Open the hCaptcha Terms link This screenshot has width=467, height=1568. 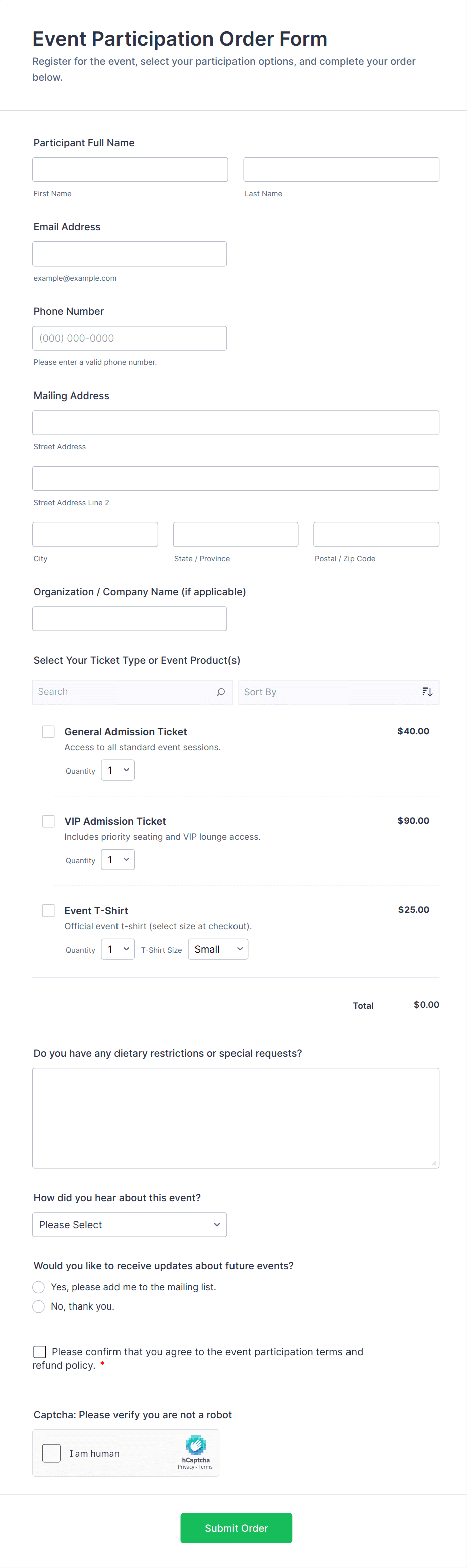click(206, 1467)
